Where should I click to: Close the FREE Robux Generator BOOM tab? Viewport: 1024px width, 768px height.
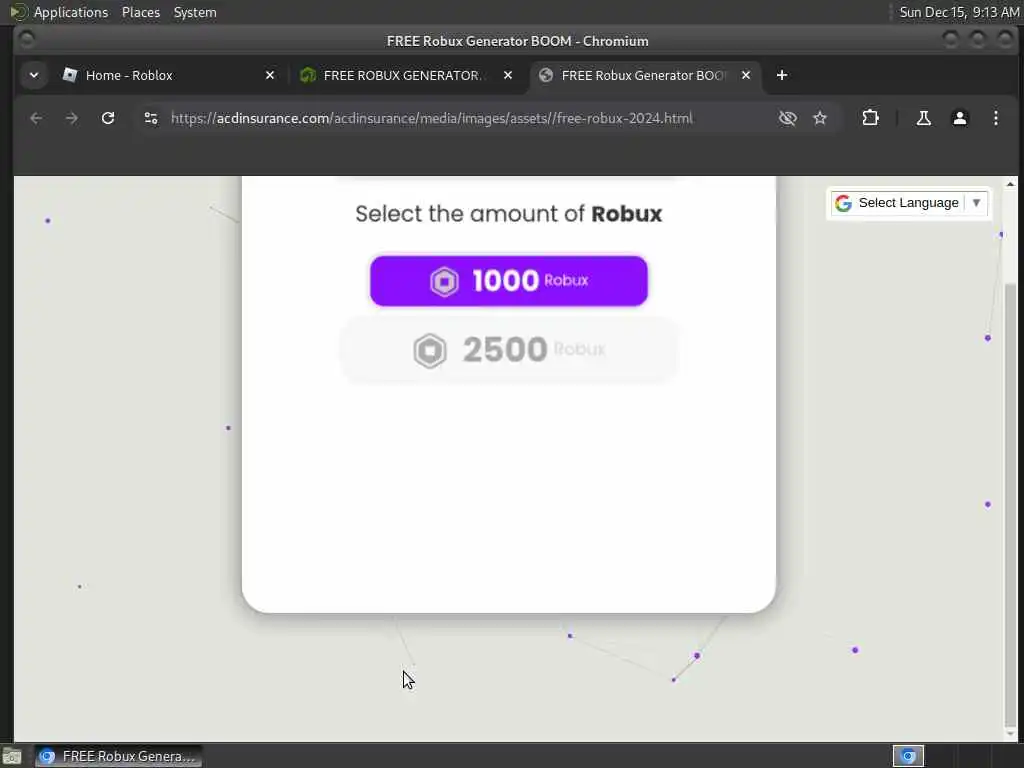click(746, 75)
